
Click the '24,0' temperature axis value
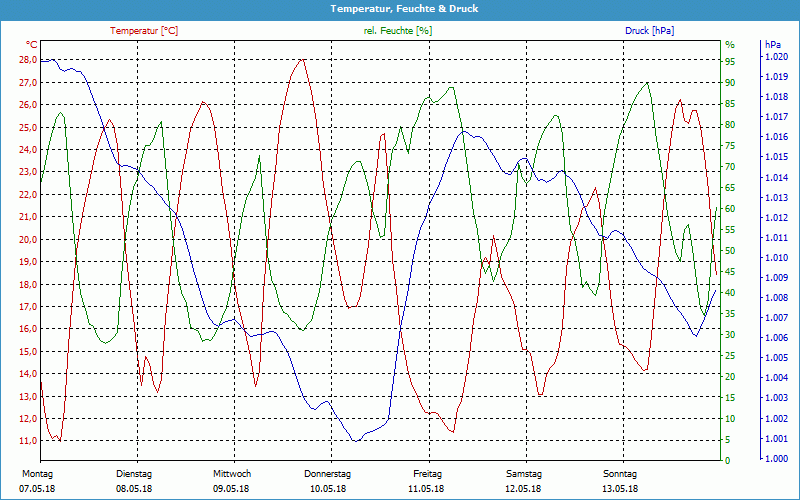coord(28,149)
